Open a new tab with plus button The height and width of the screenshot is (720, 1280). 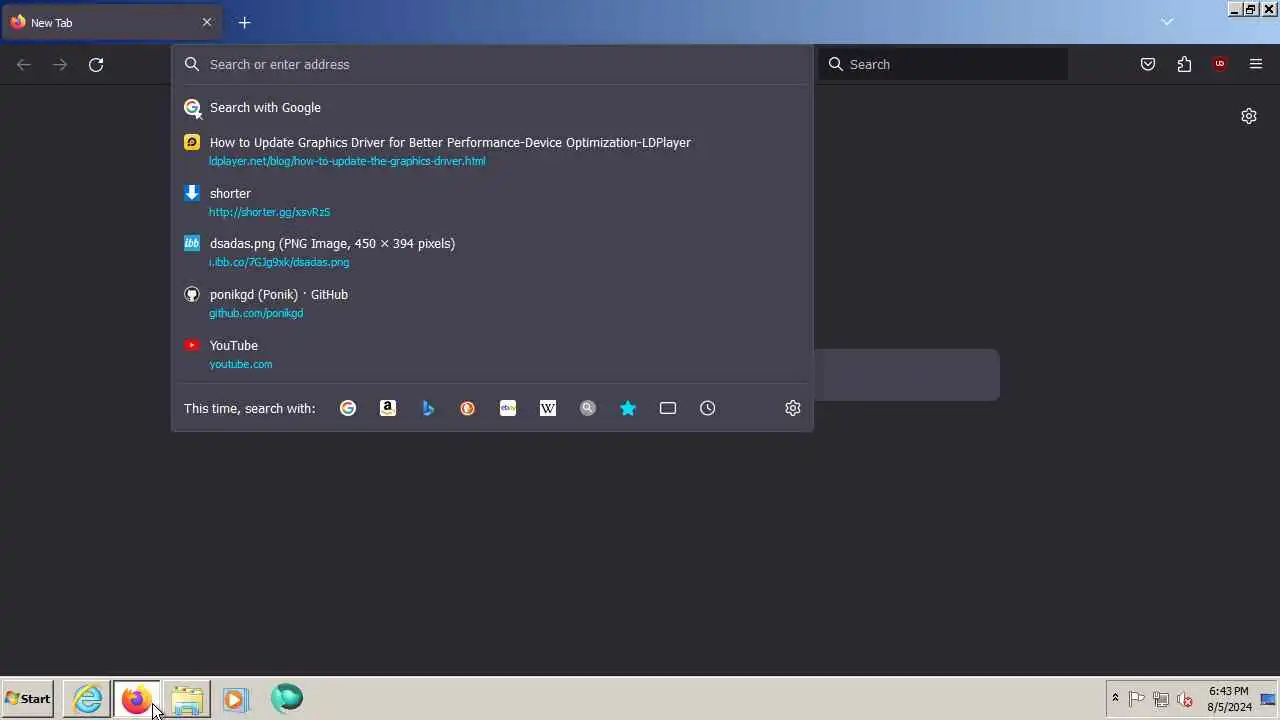click(244, 22)
